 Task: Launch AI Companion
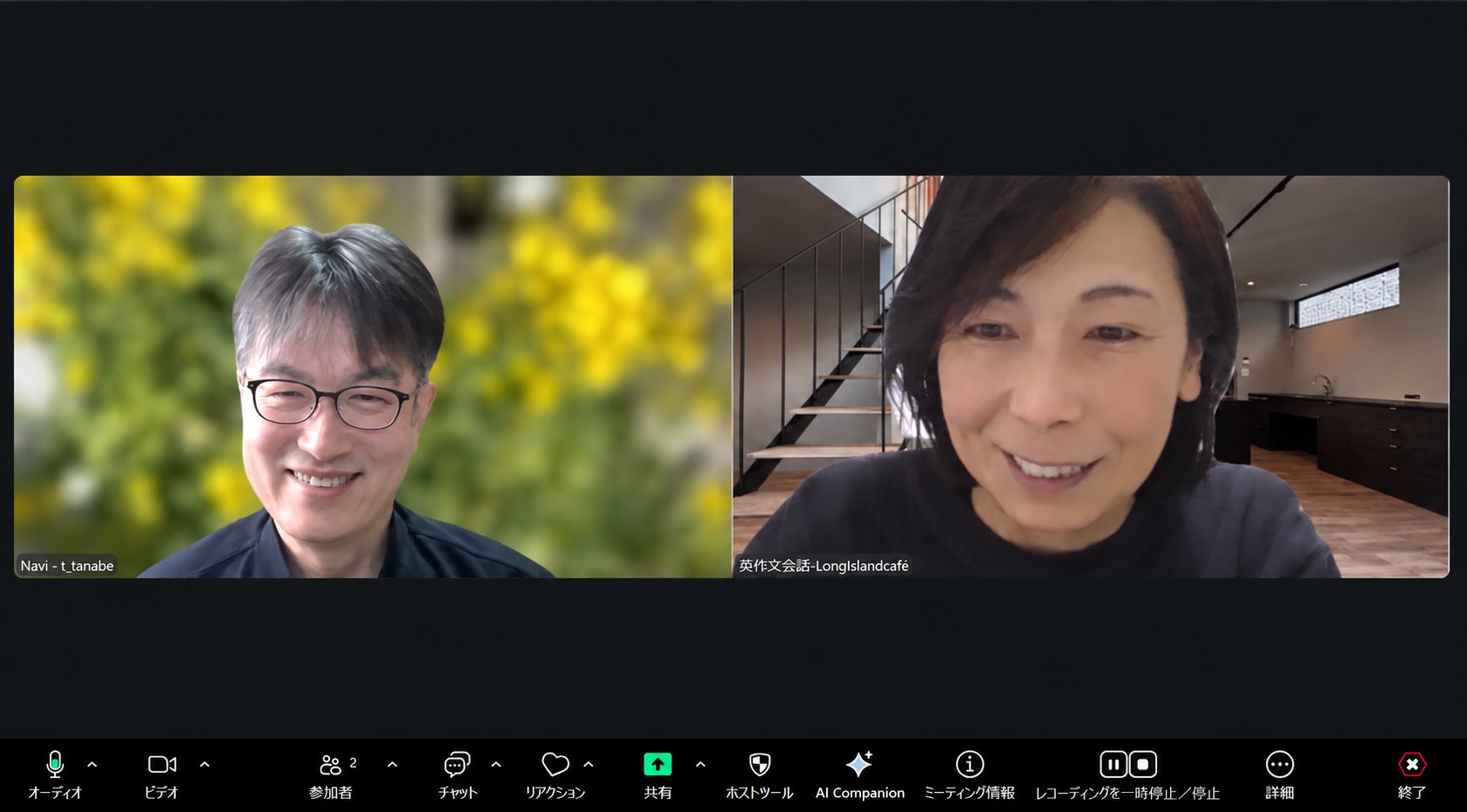click(x=860, y=775)
